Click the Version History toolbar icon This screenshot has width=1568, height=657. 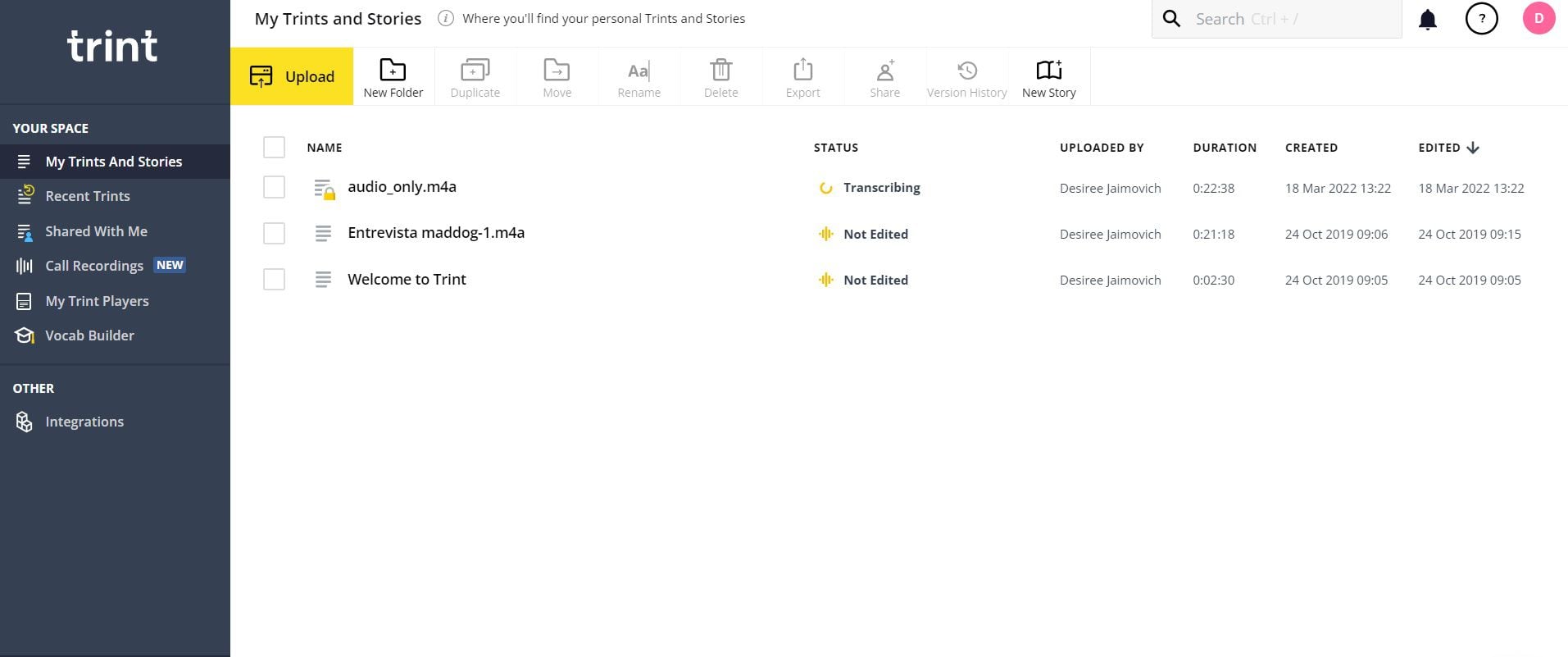click(x=966, y=78)
